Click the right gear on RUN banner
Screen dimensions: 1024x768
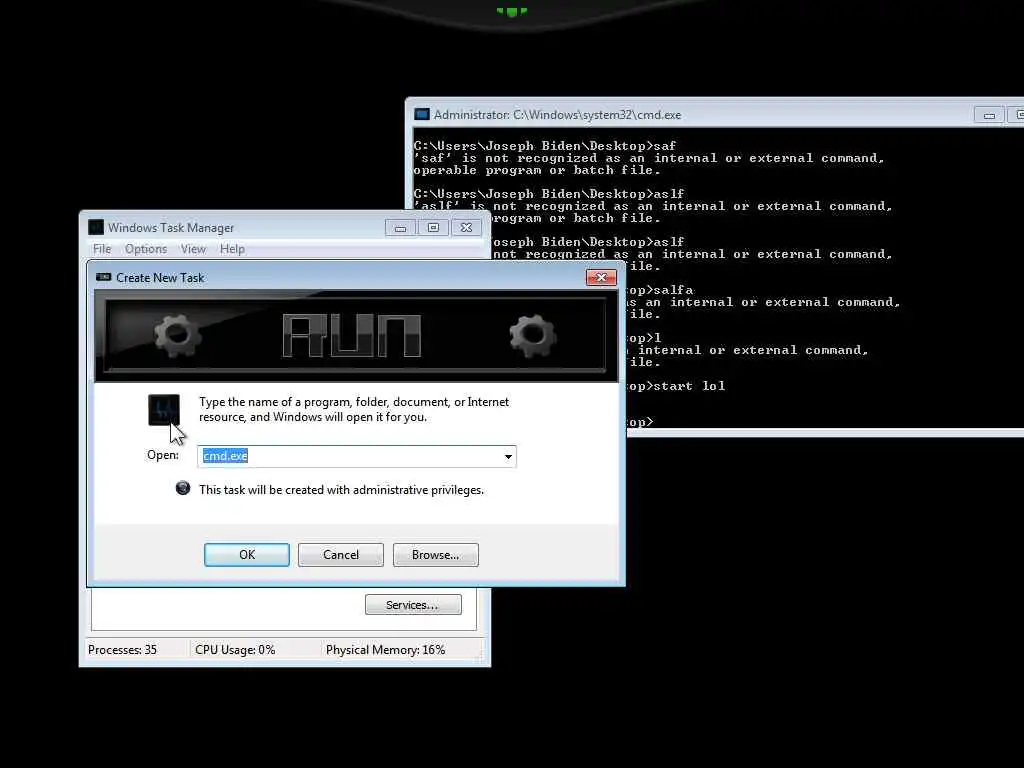click(x=533, y=335)
